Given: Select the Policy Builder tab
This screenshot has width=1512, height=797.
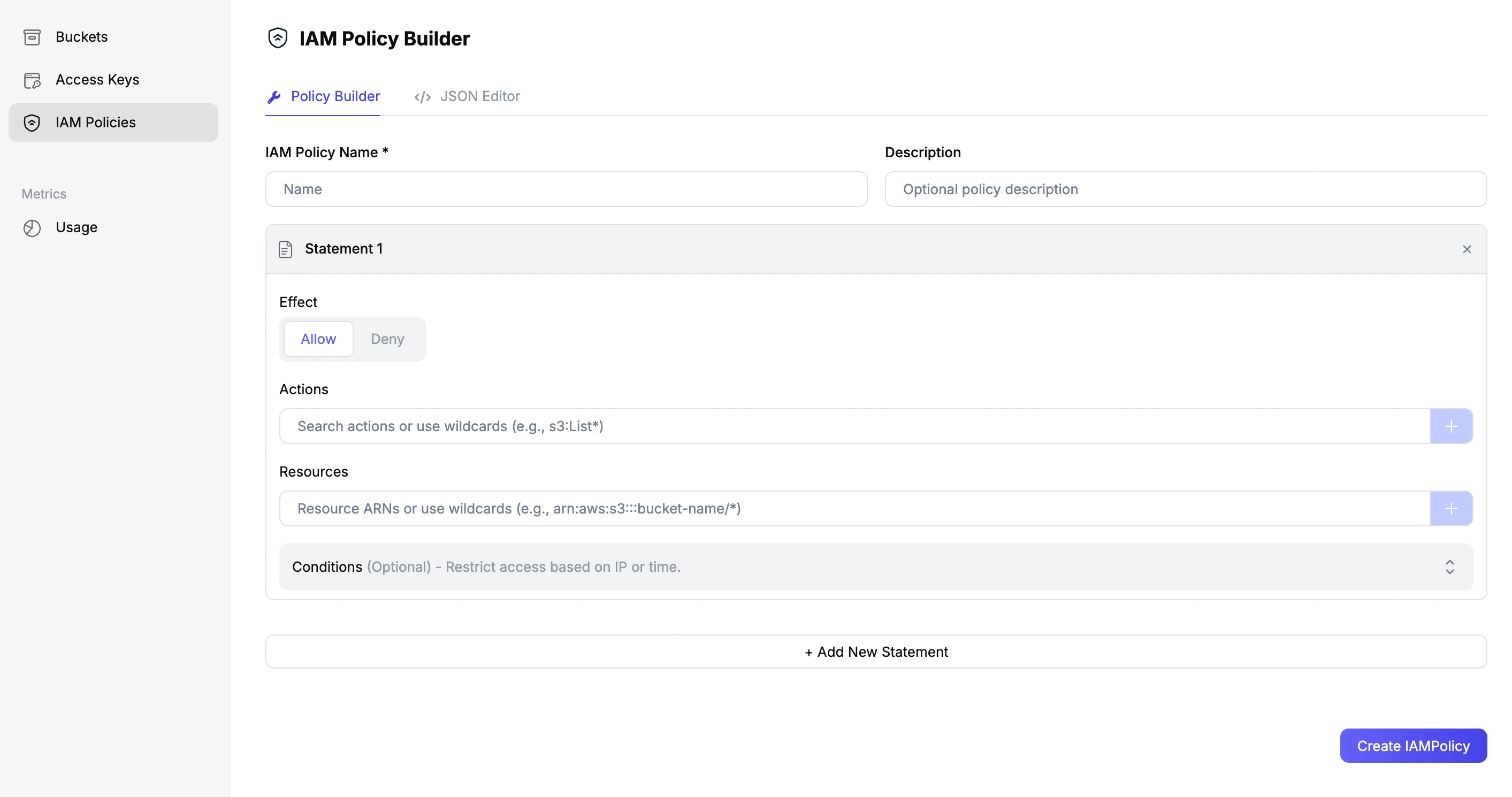Looking at the screenshot, I should 334,96.
